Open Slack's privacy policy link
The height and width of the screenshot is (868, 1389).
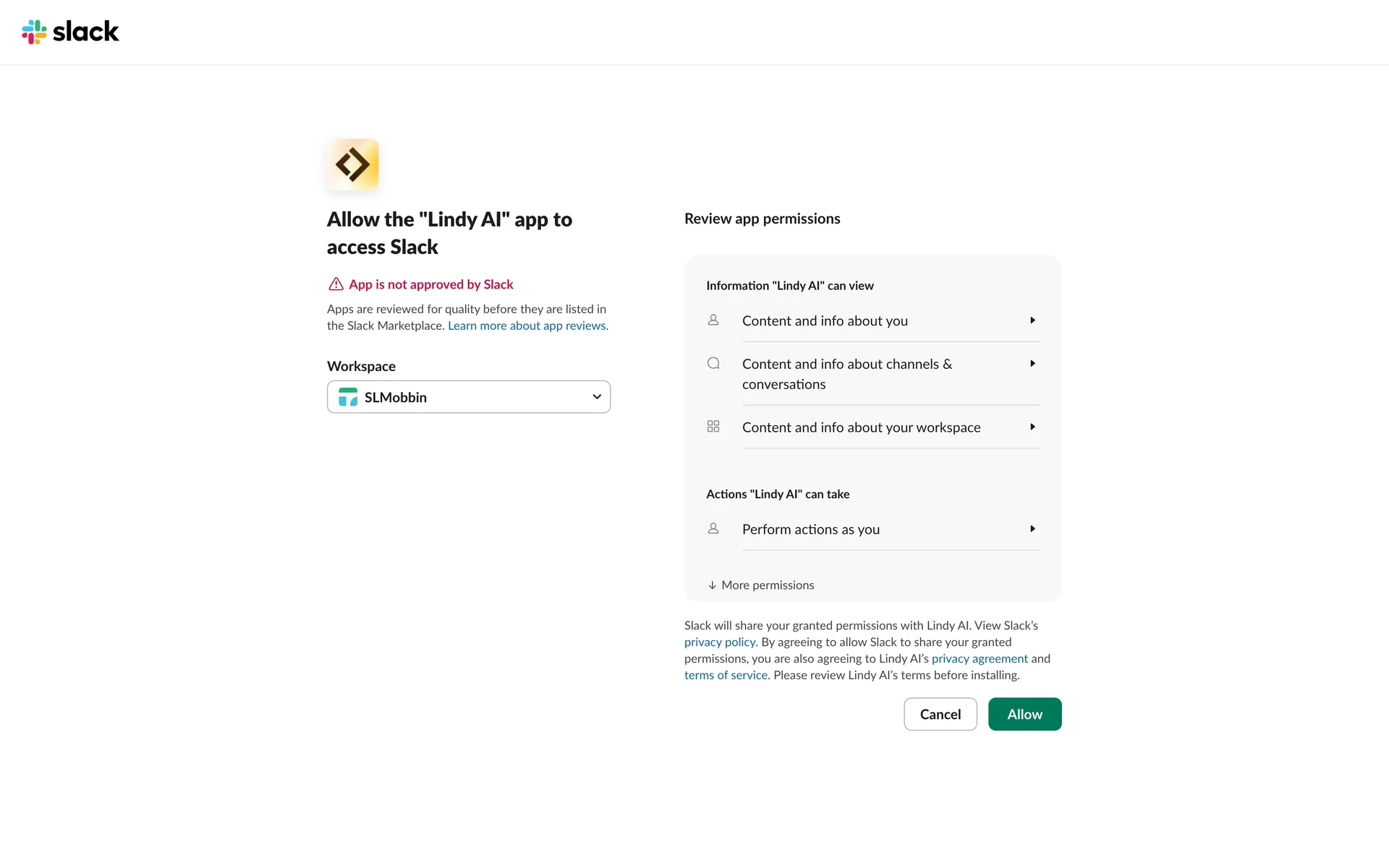719,642
